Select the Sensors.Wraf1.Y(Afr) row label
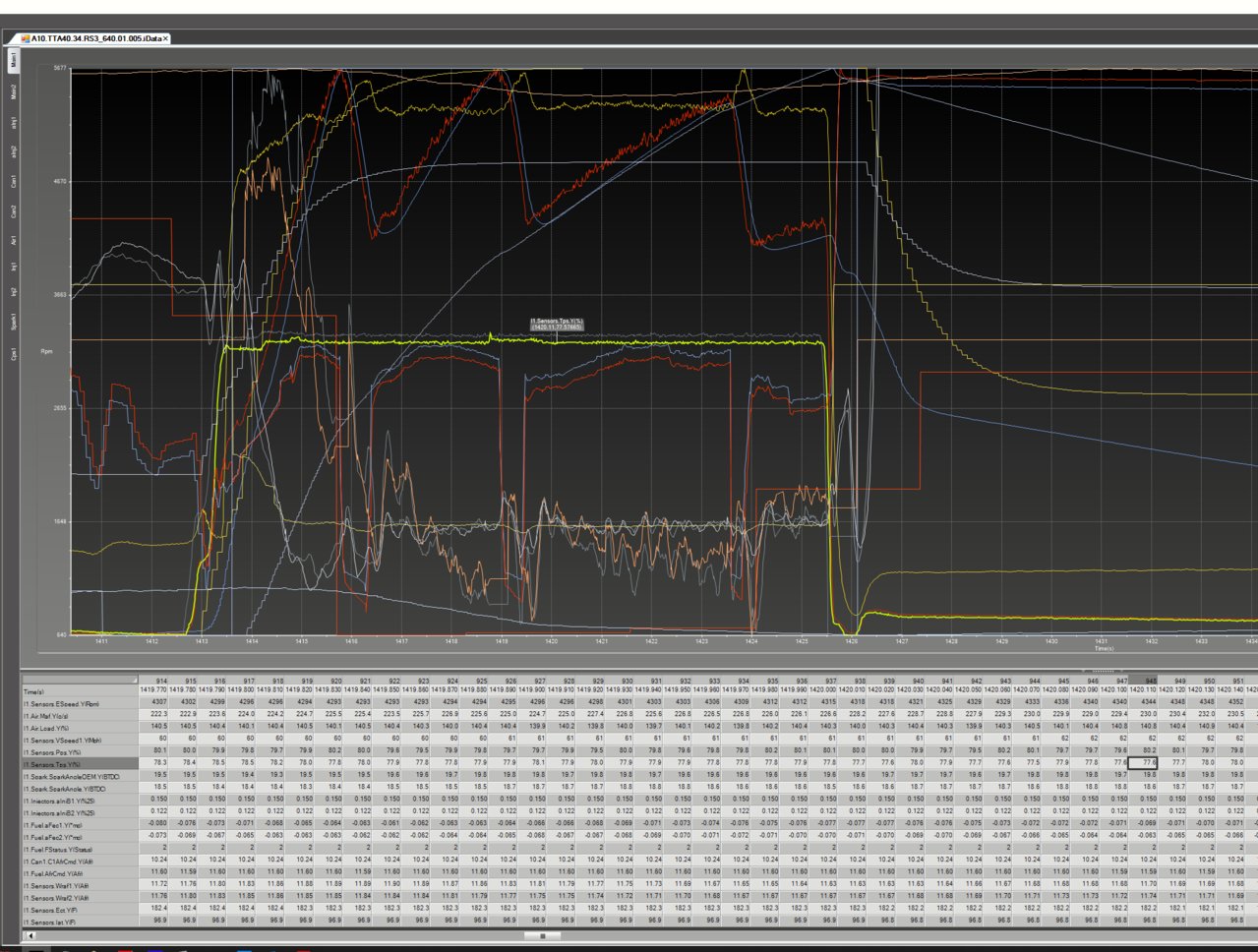 click(x=80, y=885)
